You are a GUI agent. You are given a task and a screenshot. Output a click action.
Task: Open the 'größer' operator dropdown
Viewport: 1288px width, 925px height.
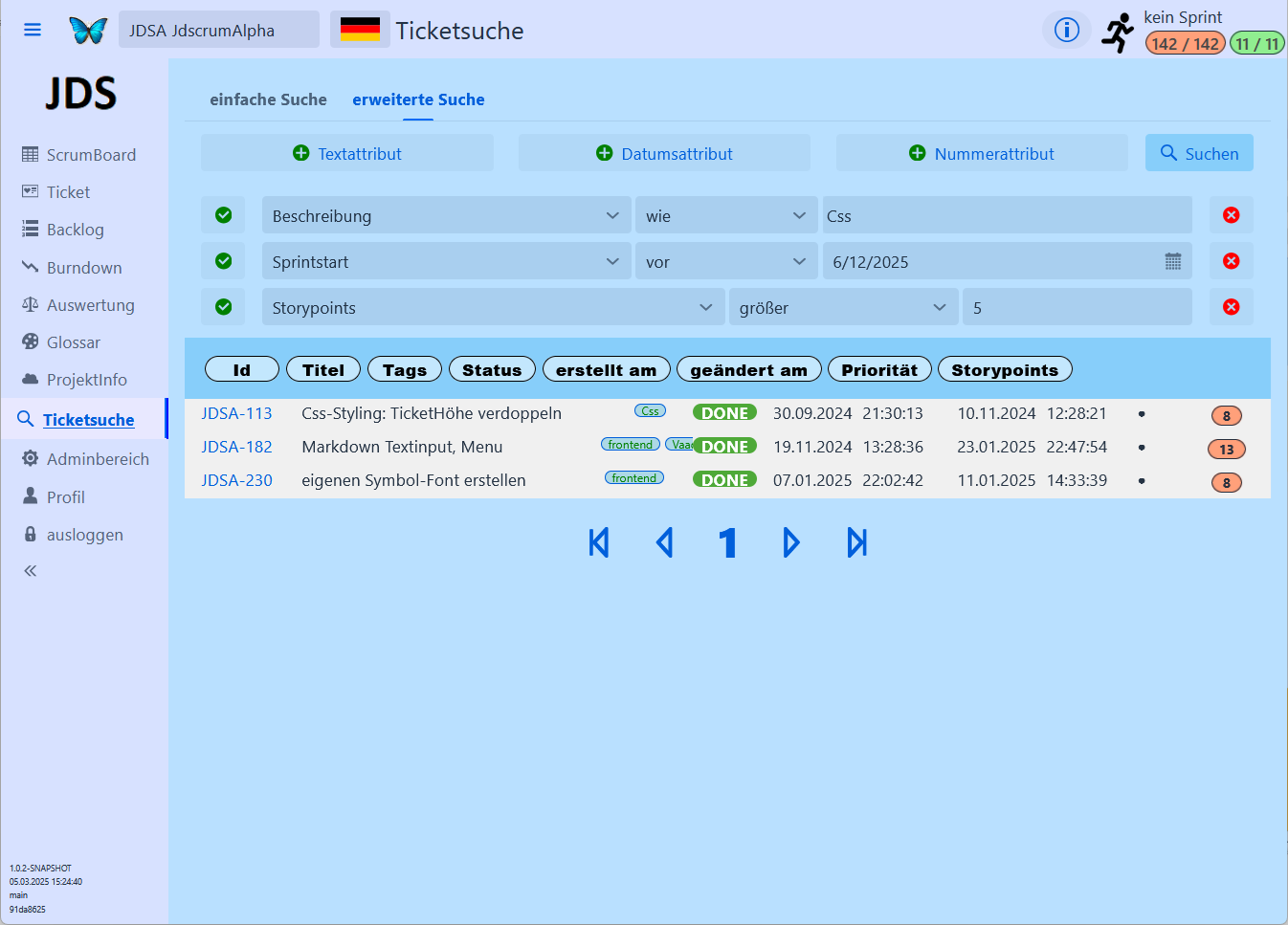click(843, 307)
